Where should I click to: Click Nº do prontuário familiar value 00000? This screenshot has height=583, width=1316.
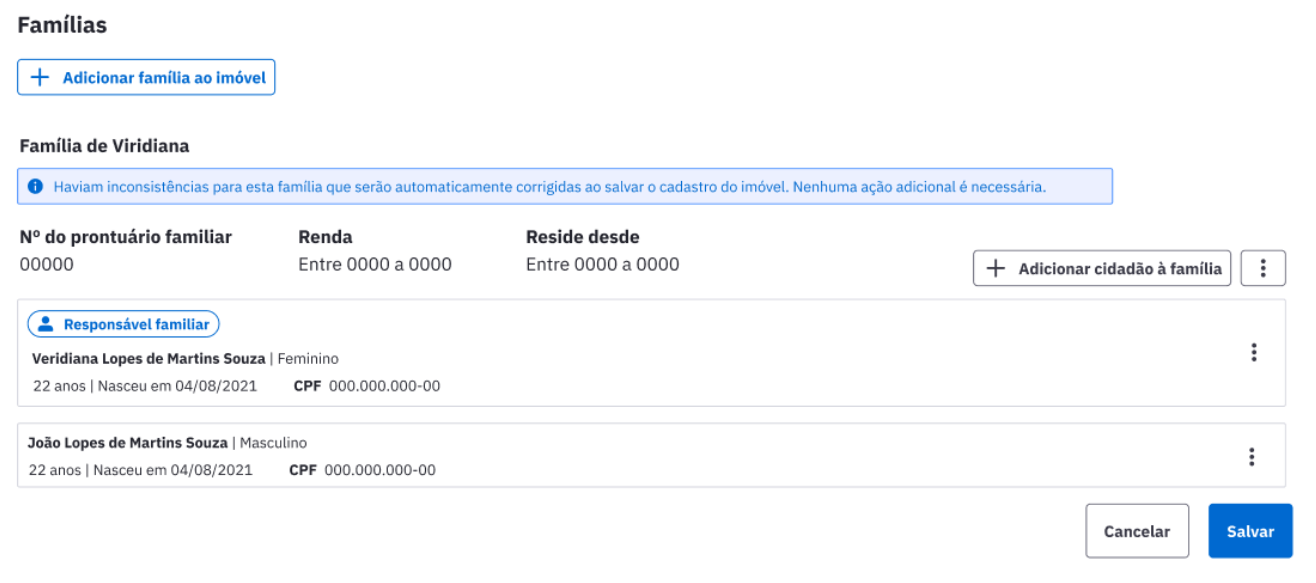[46, 265]
